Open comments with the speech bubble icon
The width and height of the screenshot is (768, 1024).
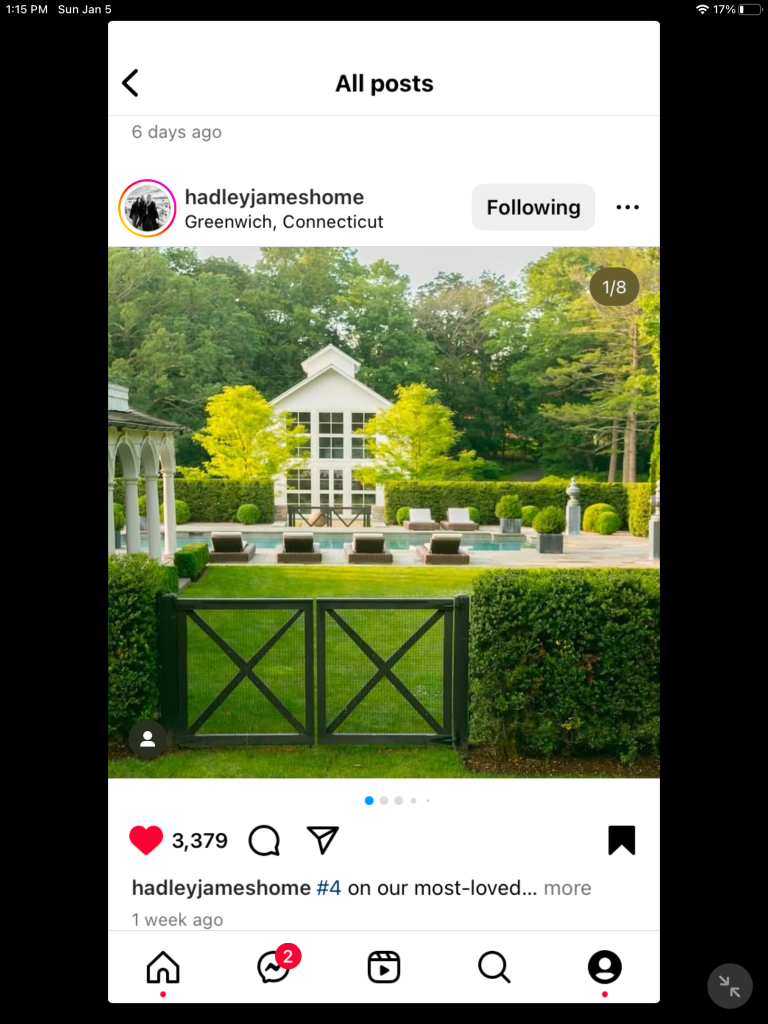264,840
